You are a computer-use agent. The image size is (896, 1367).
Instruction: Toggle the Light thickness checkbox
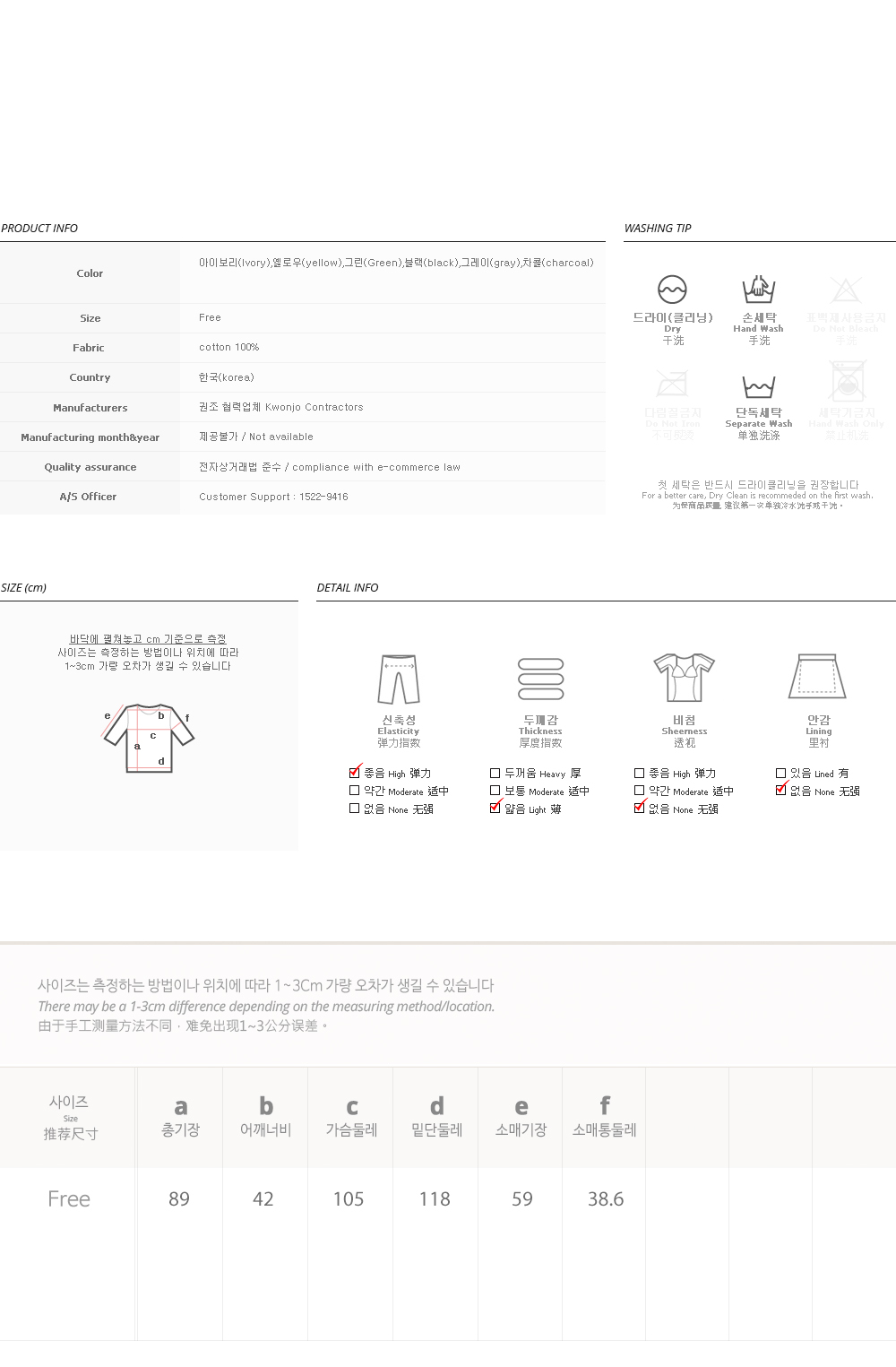click(x=495, y=808)
